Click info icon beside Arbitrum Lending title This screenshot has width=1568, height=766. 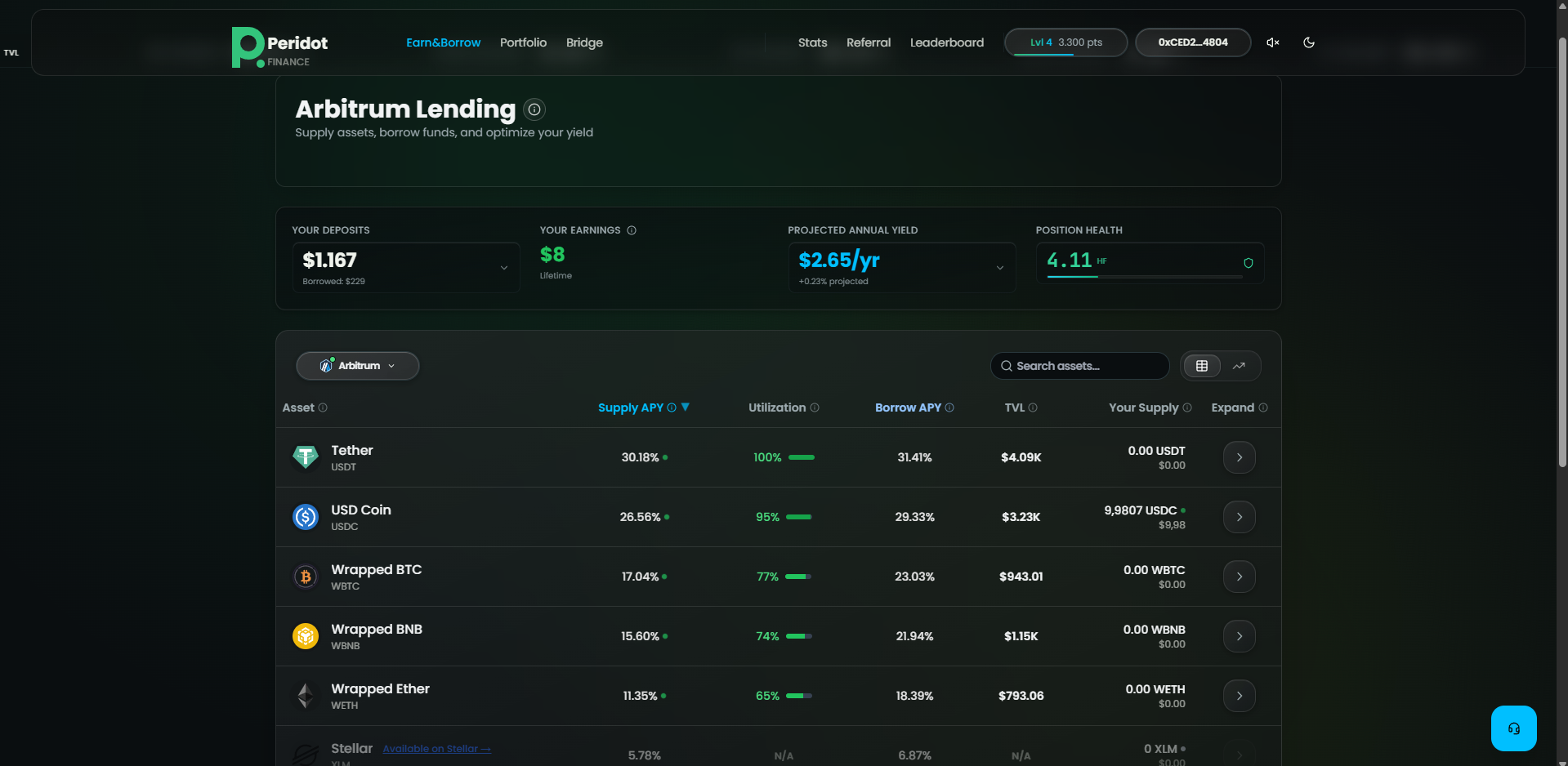pos(534,109)
